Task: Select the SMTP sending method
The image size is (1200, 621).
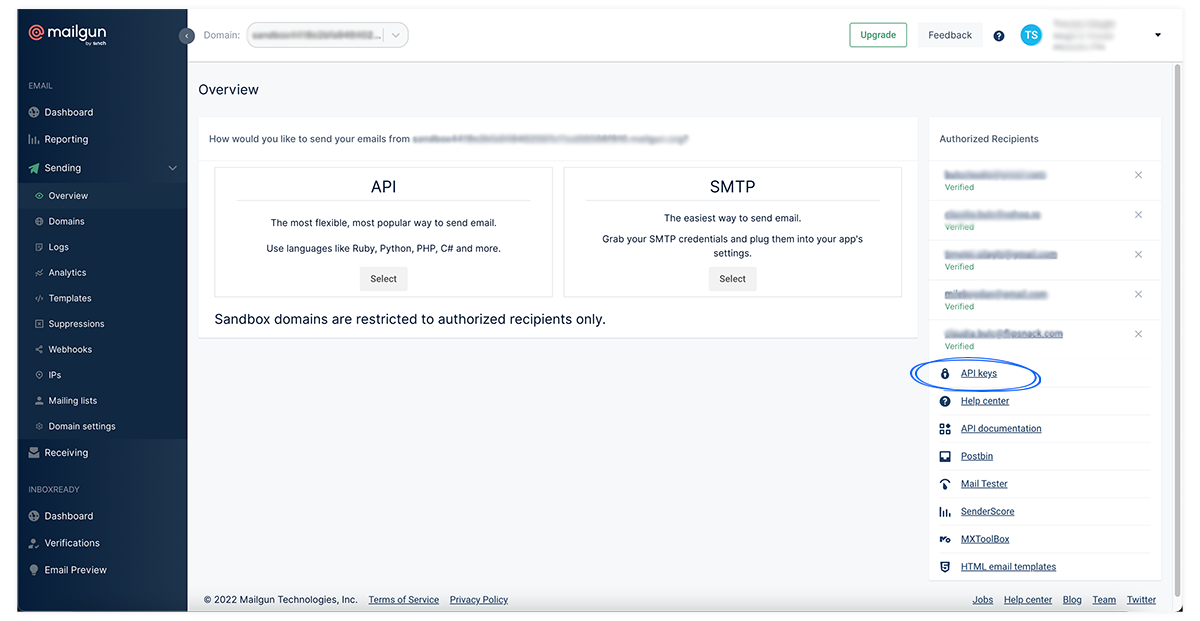Action: click(732, 279)
